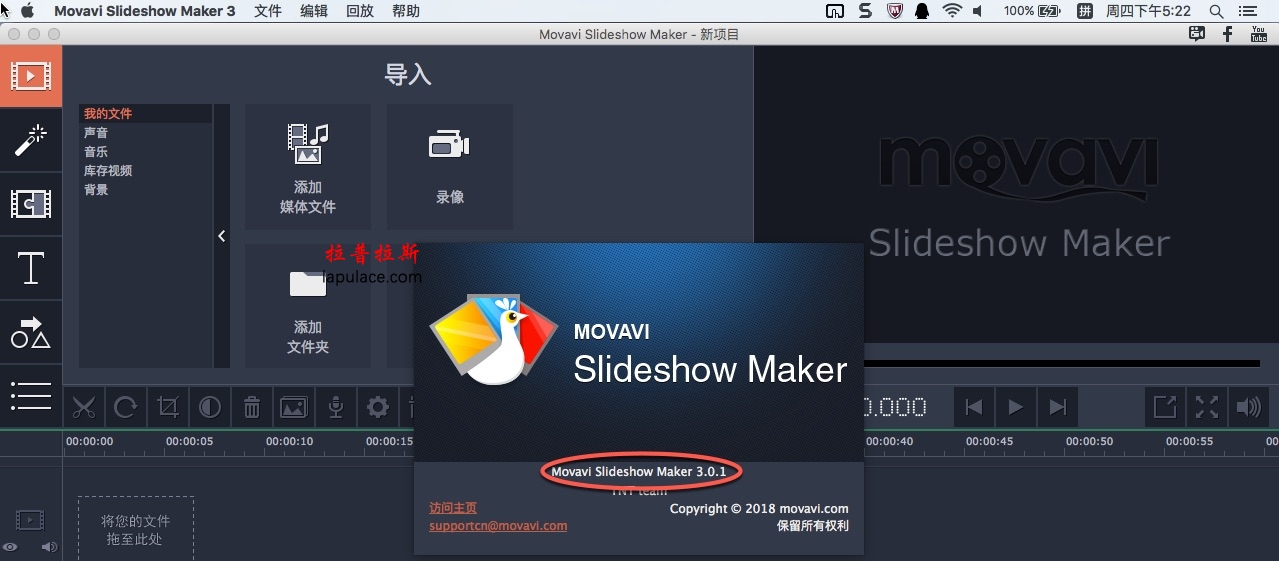
Task: Detach the preview window icon
Action: [1165, 407]
